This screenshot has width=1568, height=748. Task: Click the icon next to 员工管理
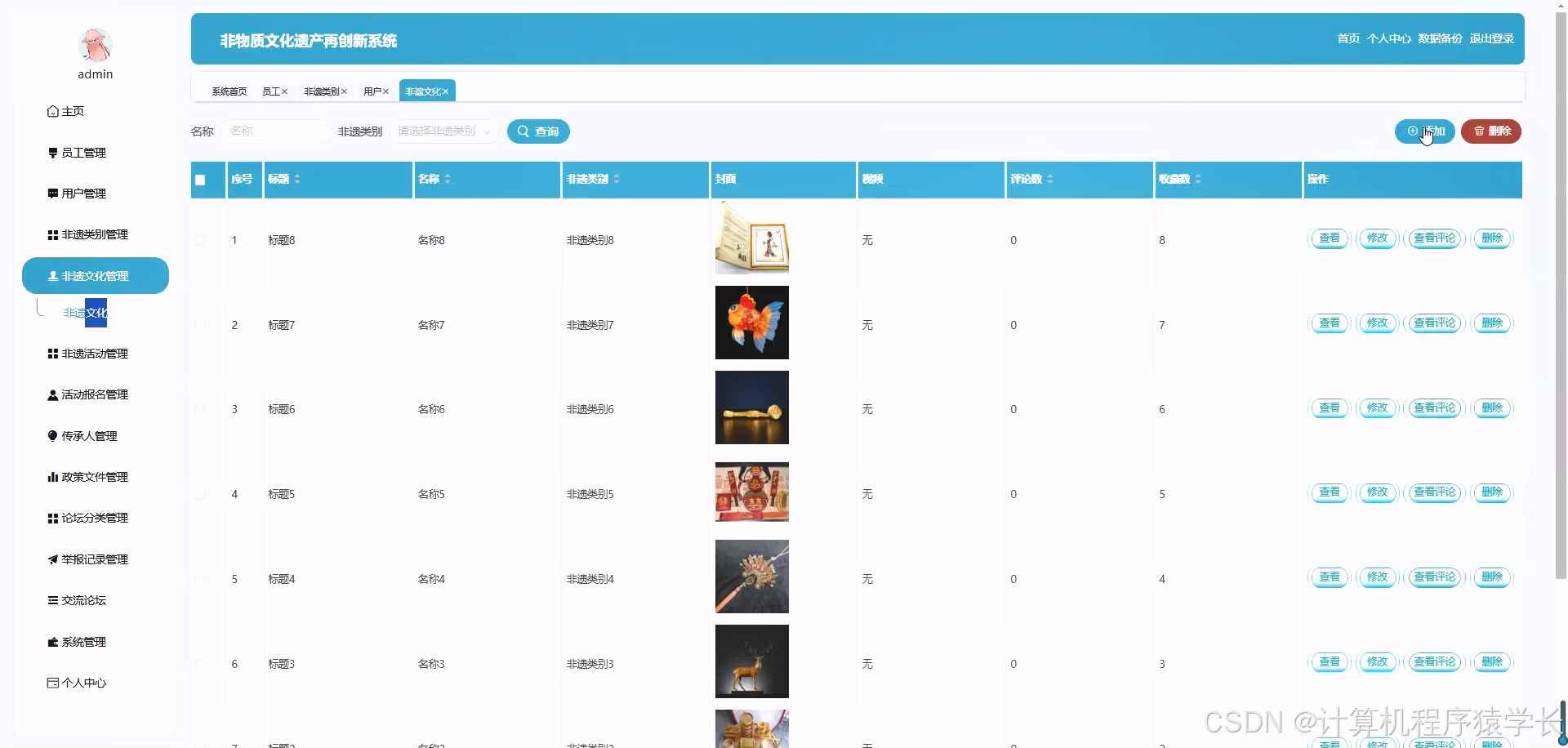(52, 153)
